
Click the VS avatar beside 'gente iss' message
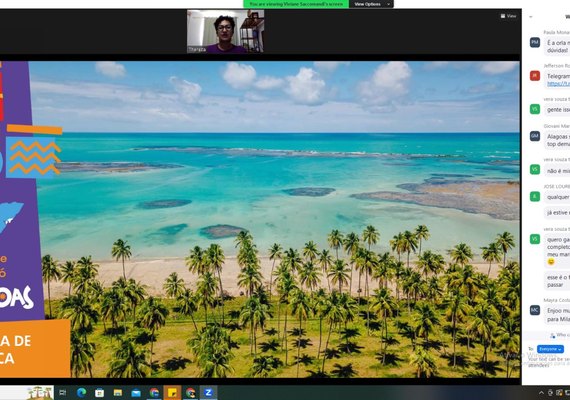(535, 109)
